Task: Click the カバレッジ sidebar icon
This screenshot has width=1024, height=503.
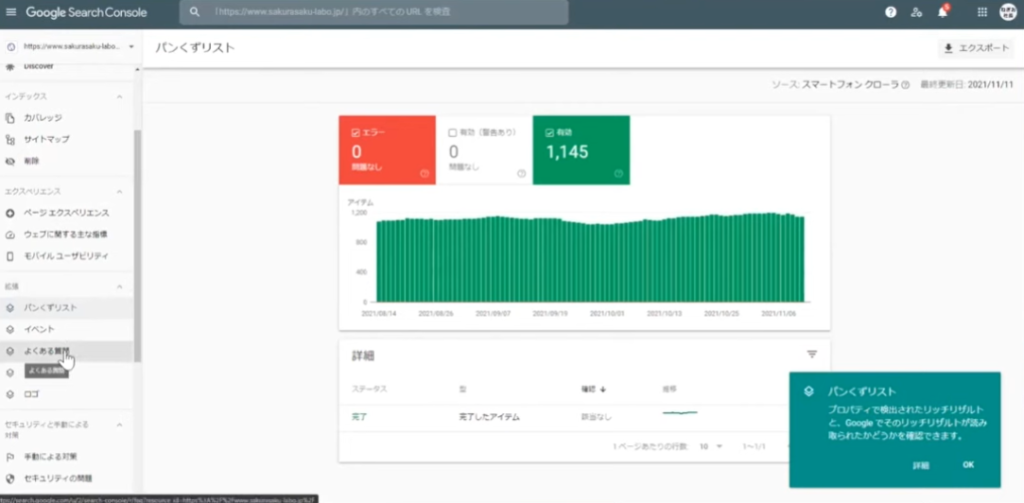Action: (x=10, y=118)
